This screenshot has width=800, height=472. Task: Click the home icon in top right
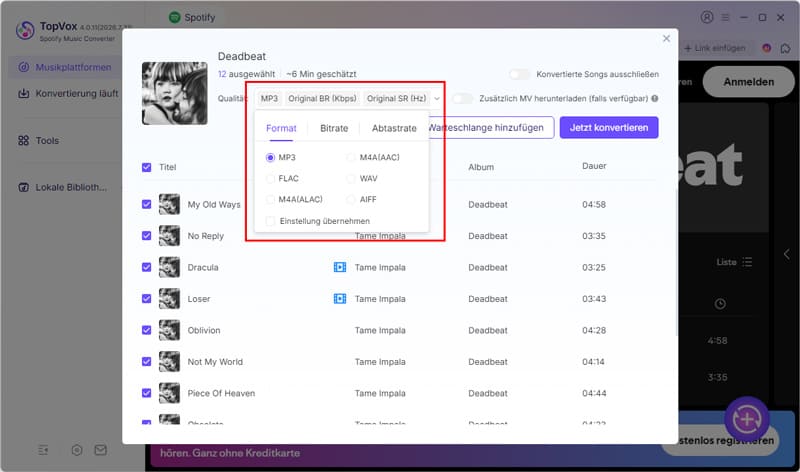pos(785,48)
